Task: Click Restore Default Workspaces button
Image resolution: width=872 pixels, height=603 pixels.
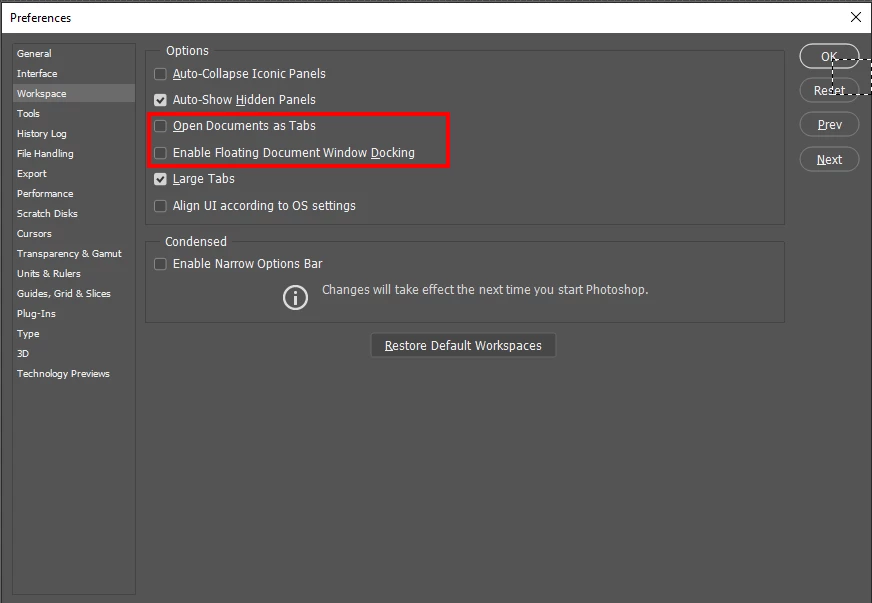Action: [x=463, y=345]
